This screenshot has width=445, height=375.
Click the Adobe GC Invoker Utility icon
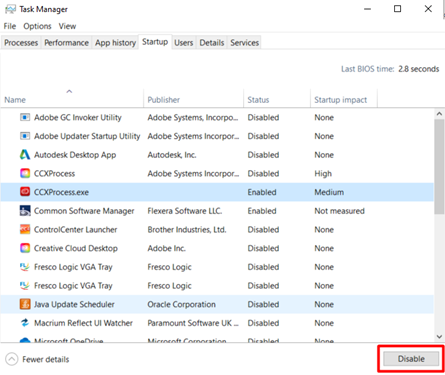pos(25,117)
